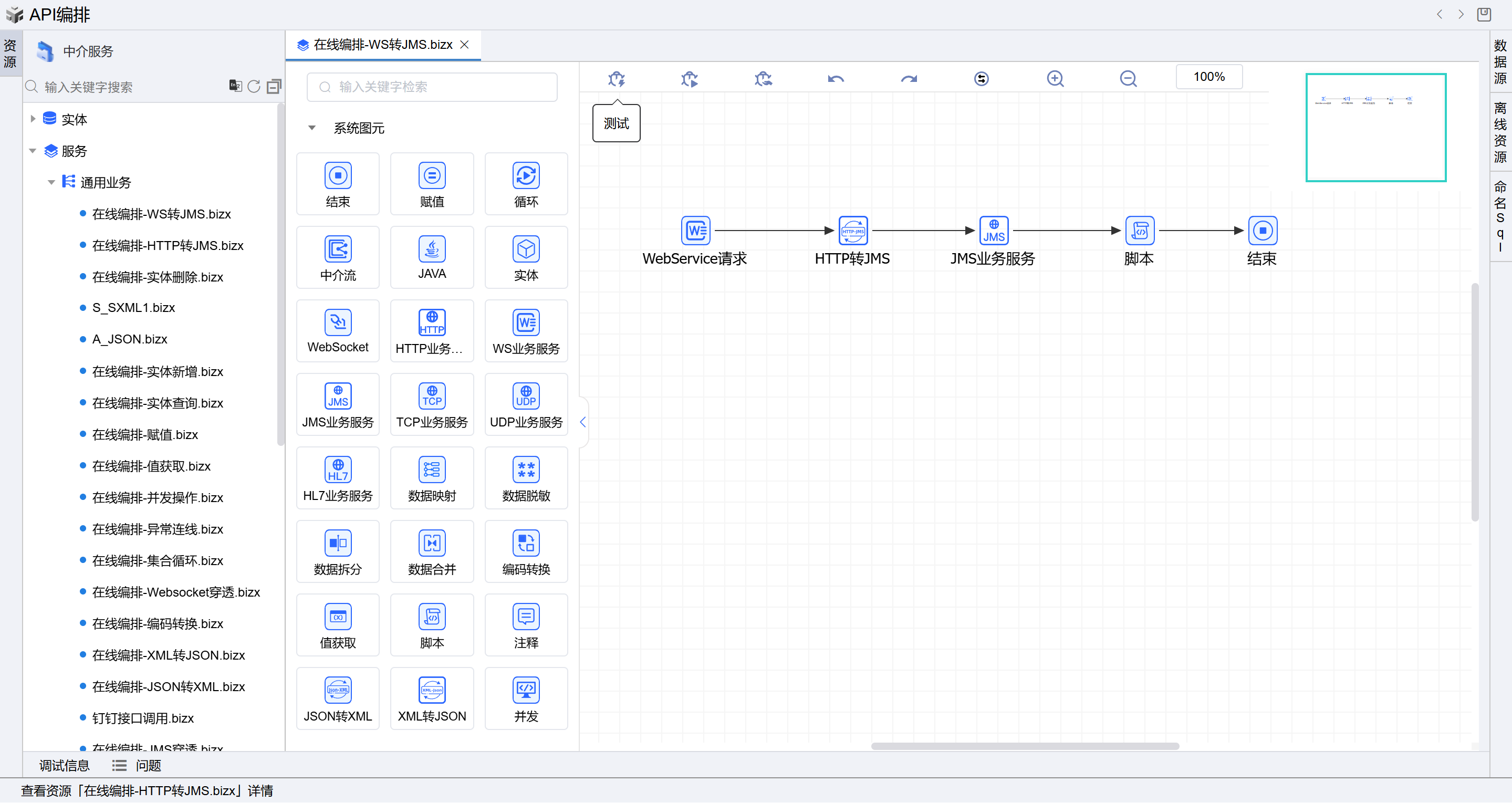Collapse the 系统图元 section
The image size is (1512, 803).
[311, 128]
